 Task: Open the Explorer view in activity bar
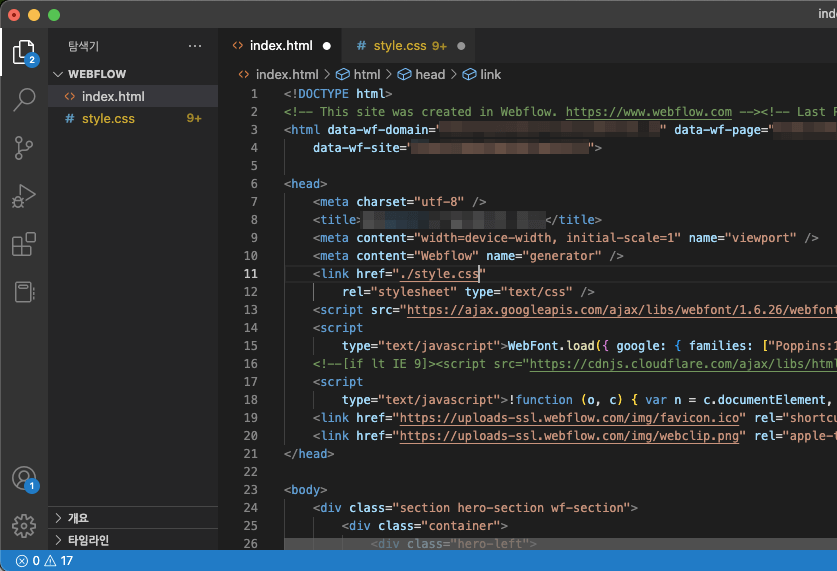[x=24, y=52]
